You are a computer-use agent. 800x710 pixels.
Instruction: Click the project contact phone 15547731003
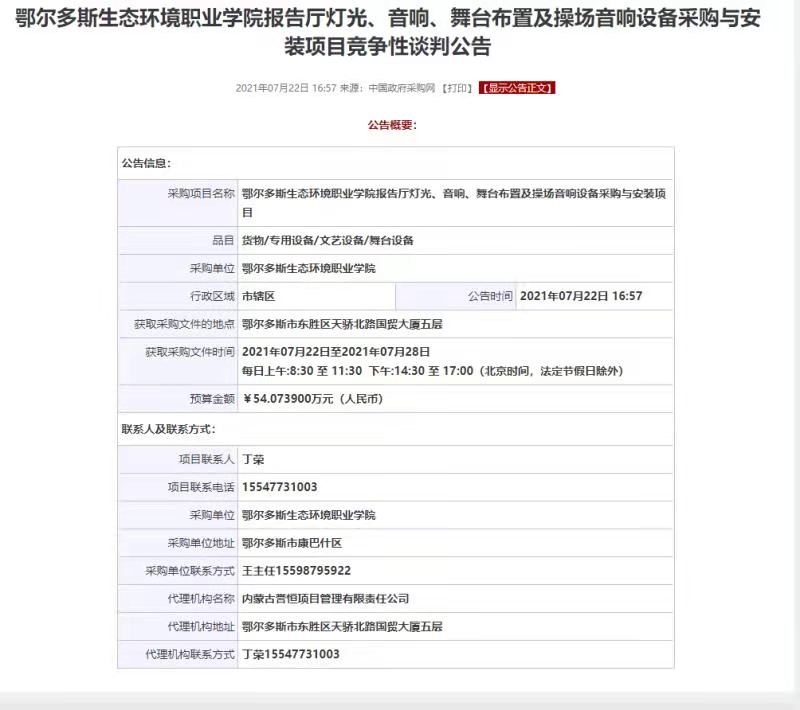pos(280,487)
